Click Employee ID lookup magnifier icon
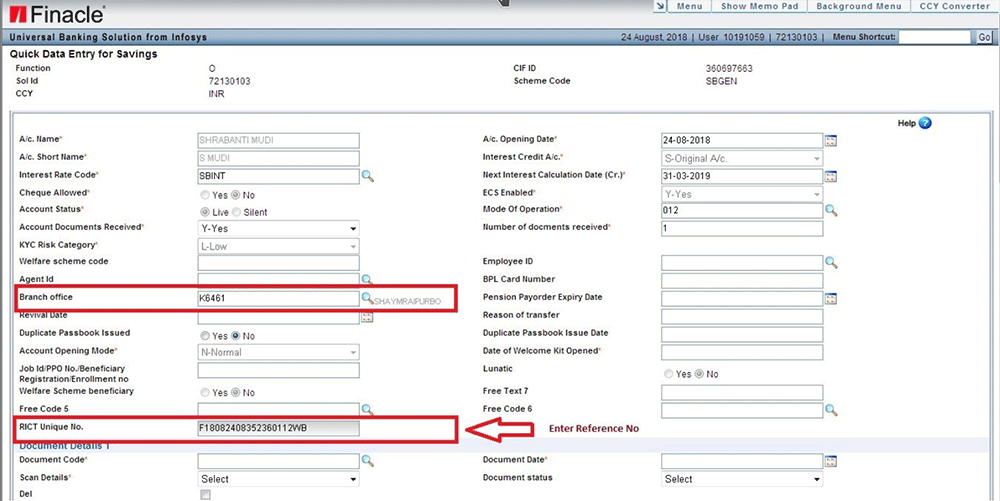 click(x=830, y=262)
